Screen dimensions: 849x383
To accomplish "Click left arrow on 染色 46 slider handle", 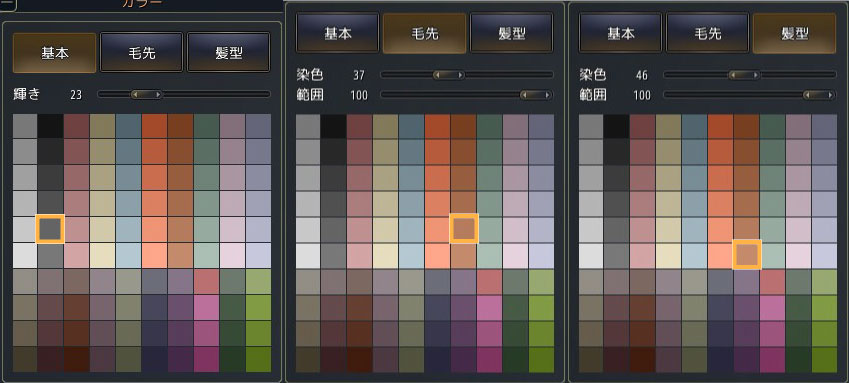I will coord(733,75).
